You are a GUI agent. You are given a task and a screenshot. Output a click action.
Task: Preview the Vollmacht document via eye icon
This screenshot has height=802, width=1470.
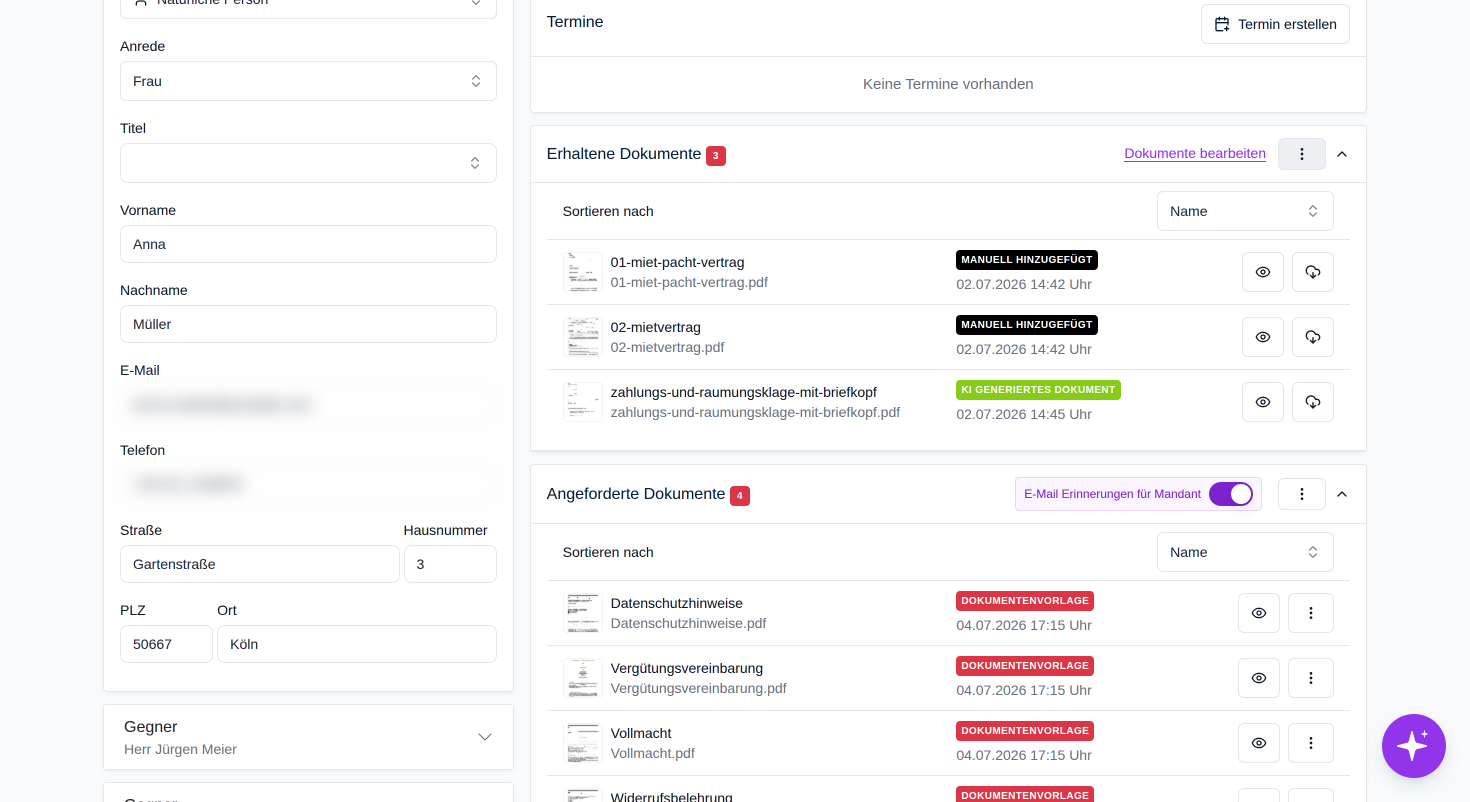[x=1258, y=743]
